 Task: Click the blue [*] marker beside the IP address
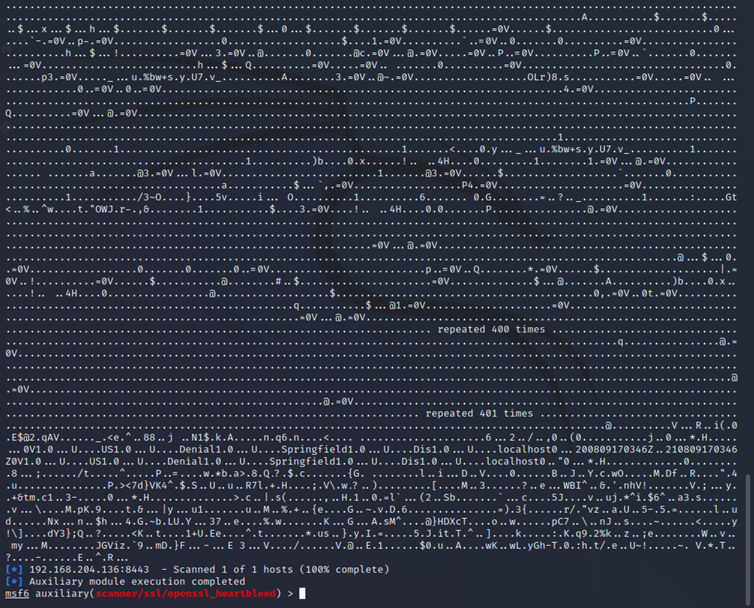pyautogui.click(x=13, y=570)
